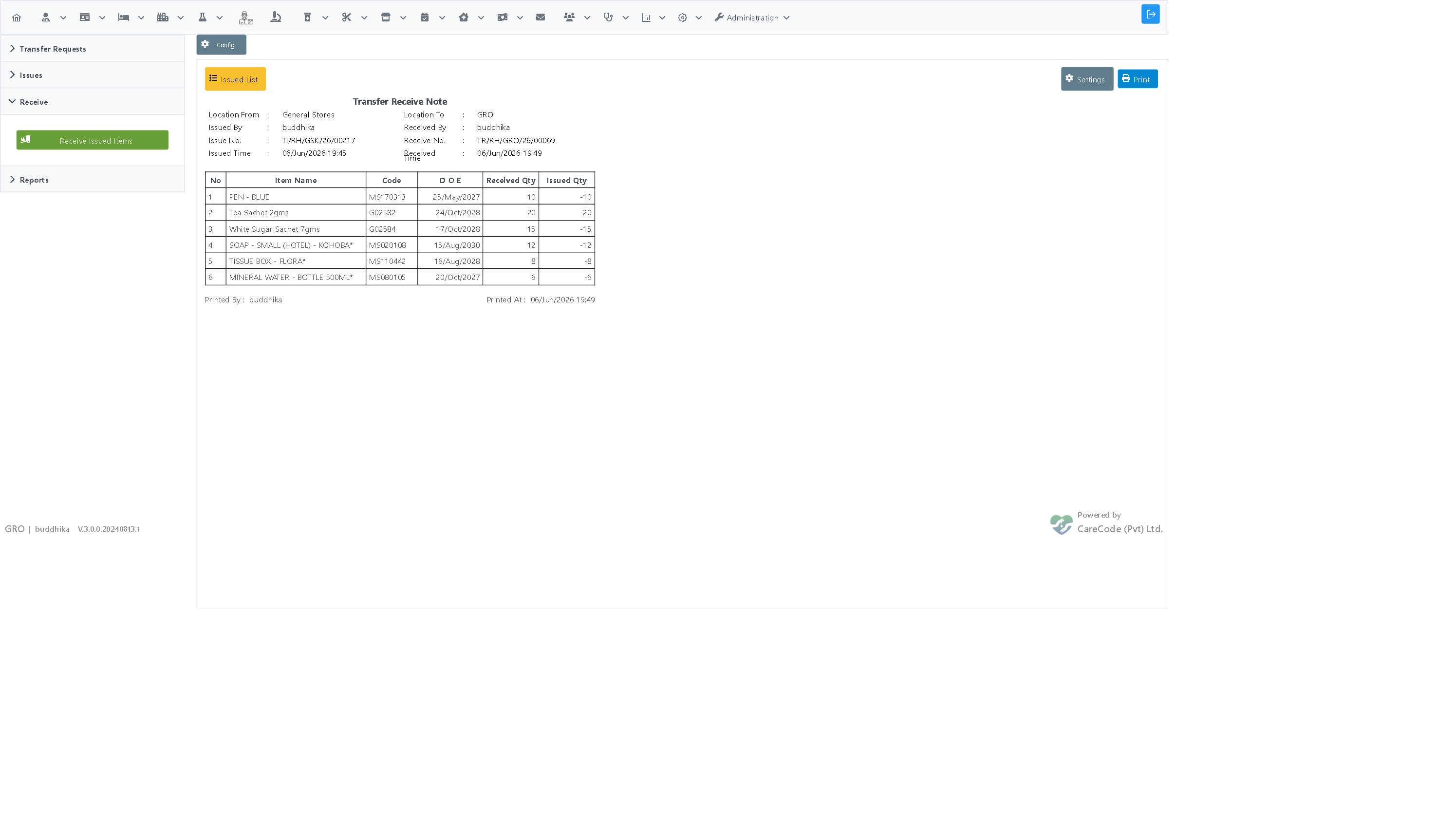The image size is (1456, 819).
Task: Click the Issued Qty column header
Action: (566, 180)
